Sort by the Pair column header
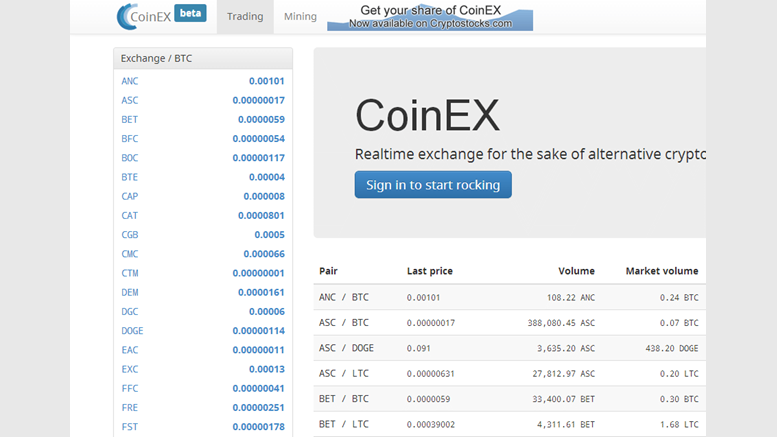This screenshot has width=777, height=437. [328, 271]
